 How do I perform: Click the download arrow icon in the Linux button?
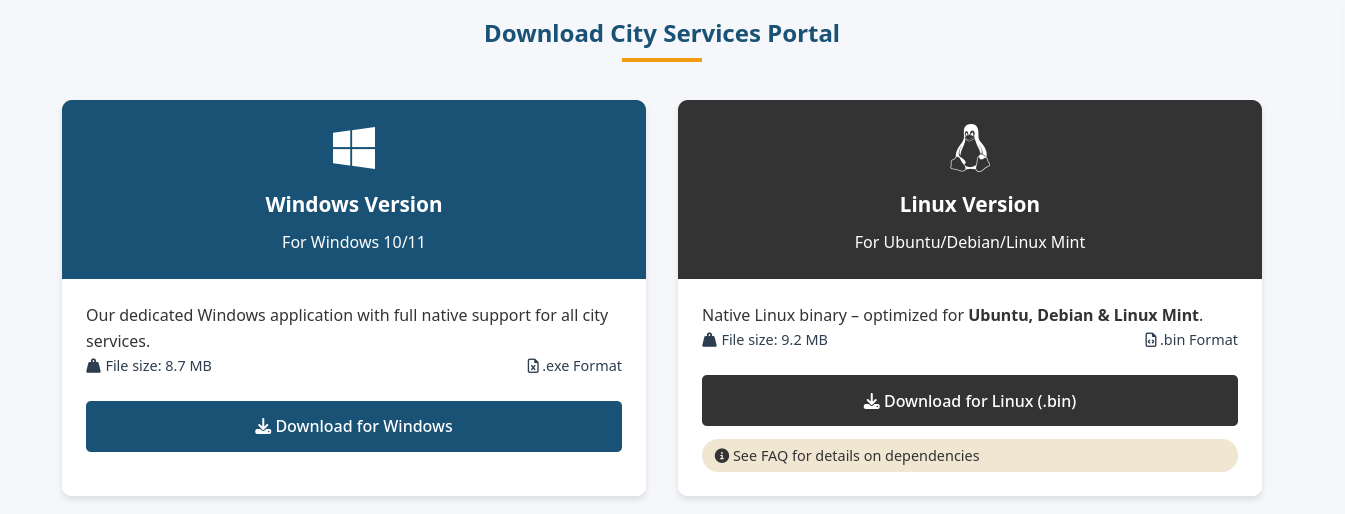(x=871, y=401)
